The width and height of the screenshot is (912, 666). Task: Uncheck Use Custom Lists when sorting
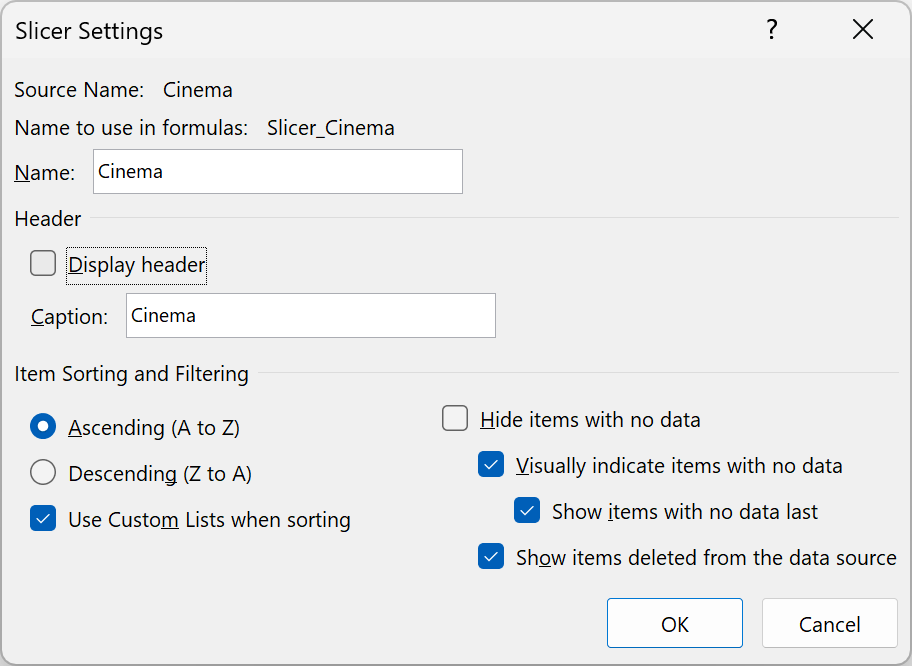coord(43,518)
